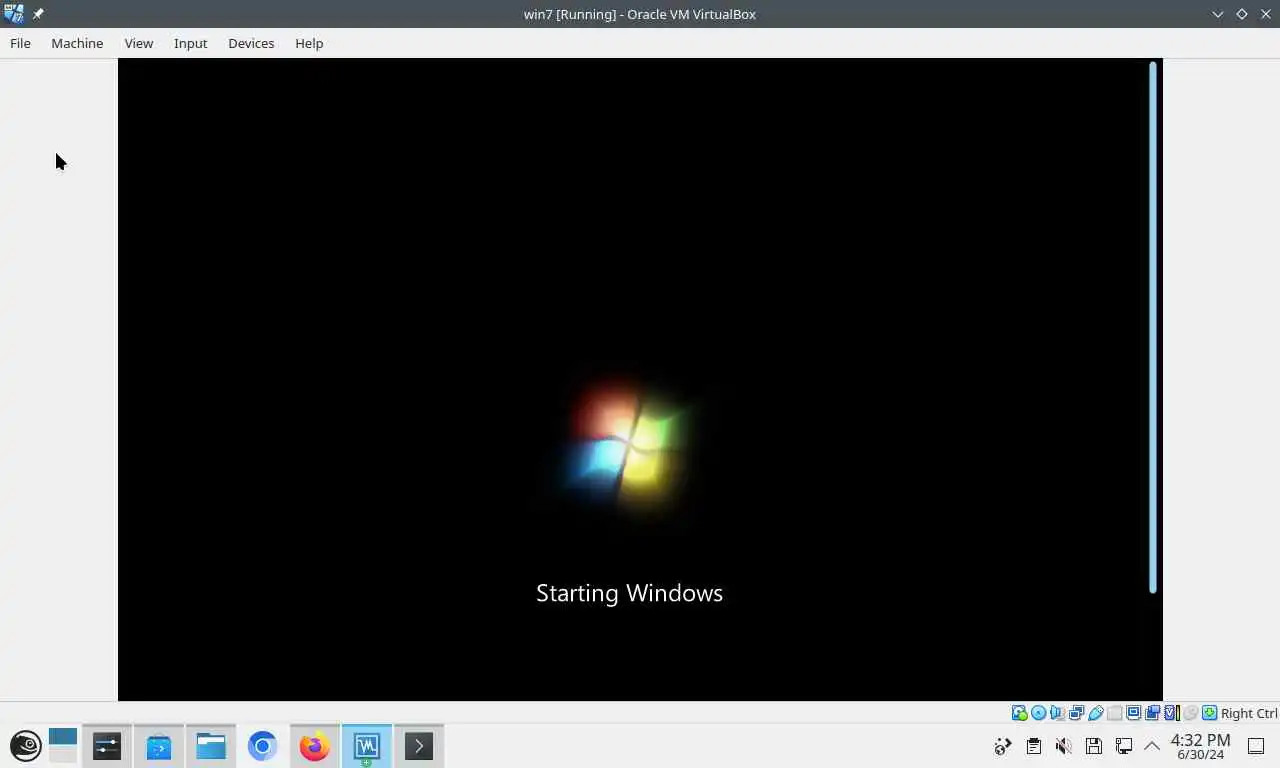Image resolution: width=1280 pixels, height=768 pixels.
Task: Click the optical disk indicator icon
Action: [1038, 713]
